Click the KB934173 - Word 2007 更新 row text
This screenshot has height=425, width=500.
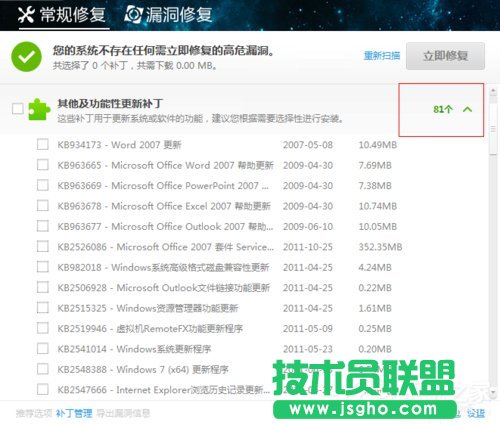(119, 145)
